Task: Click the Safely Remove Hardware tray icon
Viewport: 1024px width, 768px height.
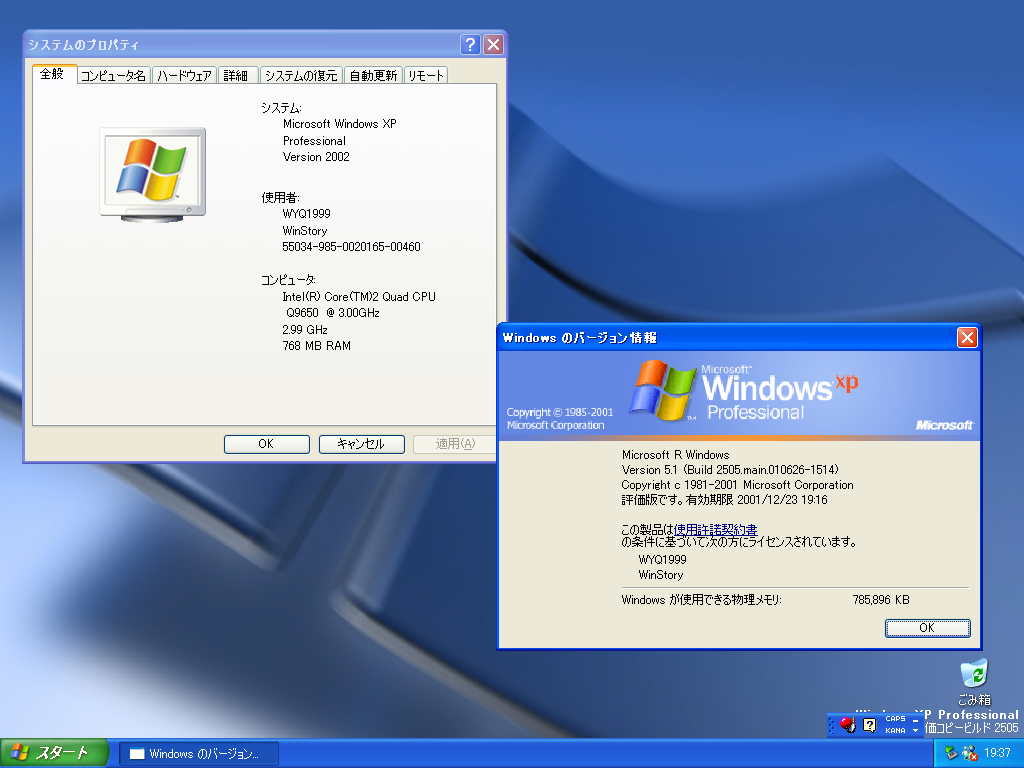Action: (x=950, y=753)
